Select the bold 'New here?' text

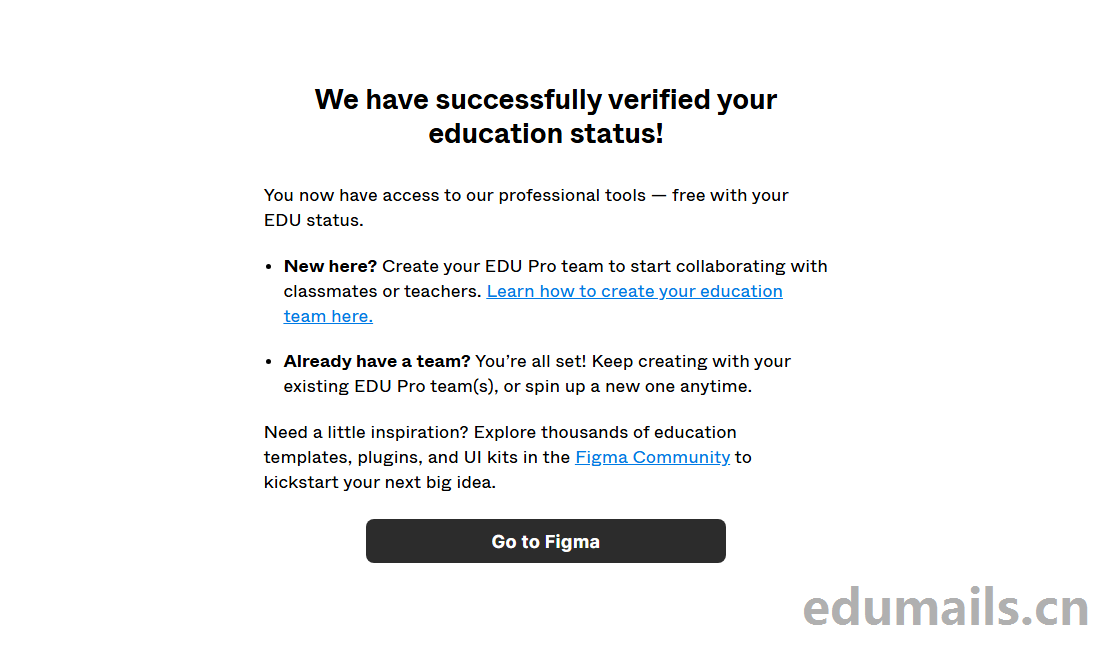(330, 266)
